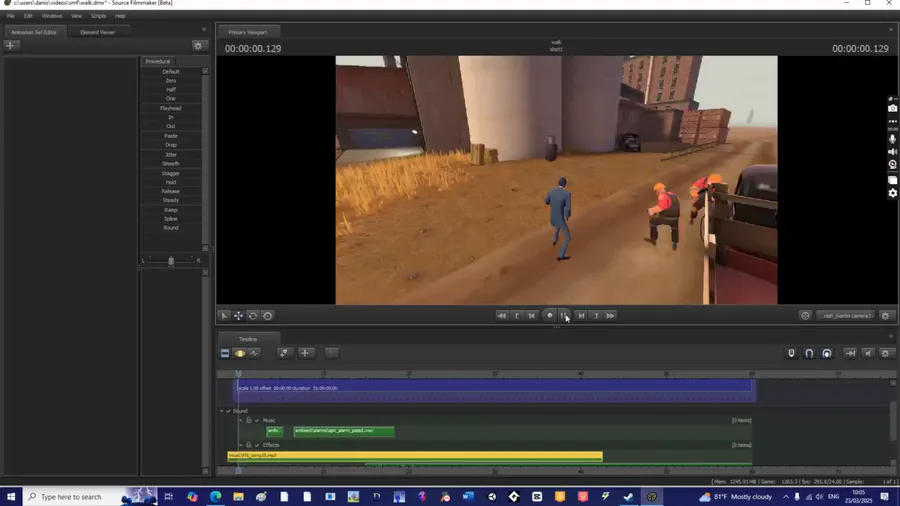
Task: Toggle the Sound group checkmark
Action: tap(228, 411)
